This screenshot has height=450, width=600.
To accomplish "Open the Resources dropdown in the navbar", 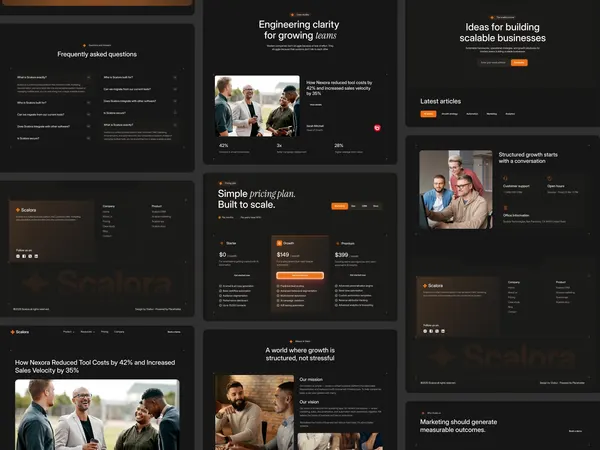I will tap(88, 332).
